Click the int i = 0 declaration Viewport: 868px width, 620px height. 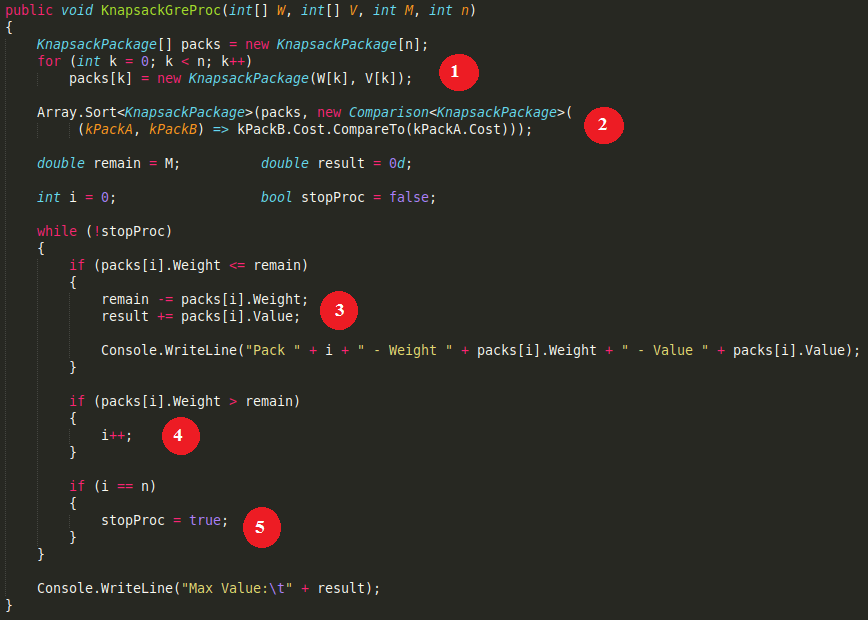(x=76, y=197)
